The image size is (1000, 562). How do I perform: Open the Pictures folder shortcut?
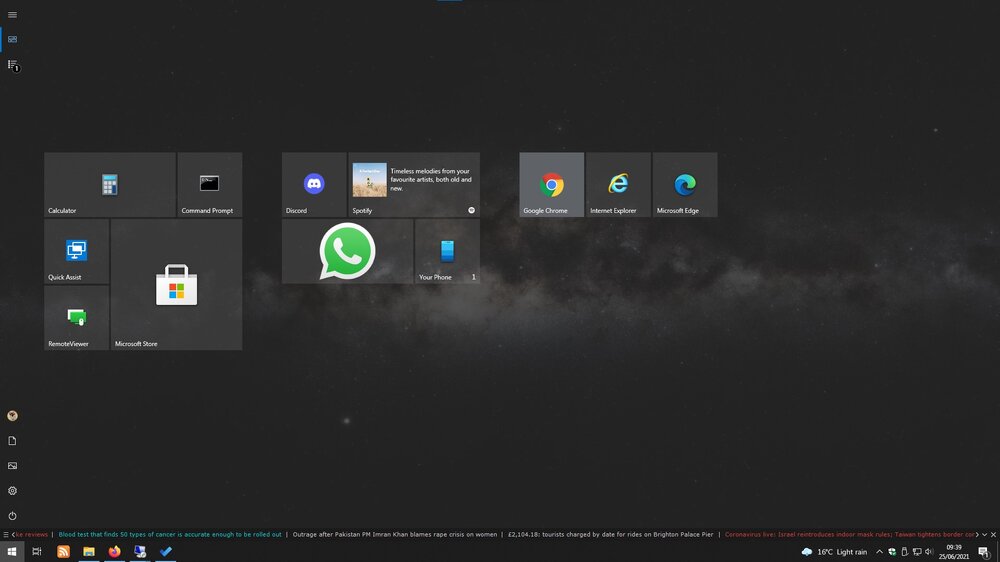[x=12, y=466]
